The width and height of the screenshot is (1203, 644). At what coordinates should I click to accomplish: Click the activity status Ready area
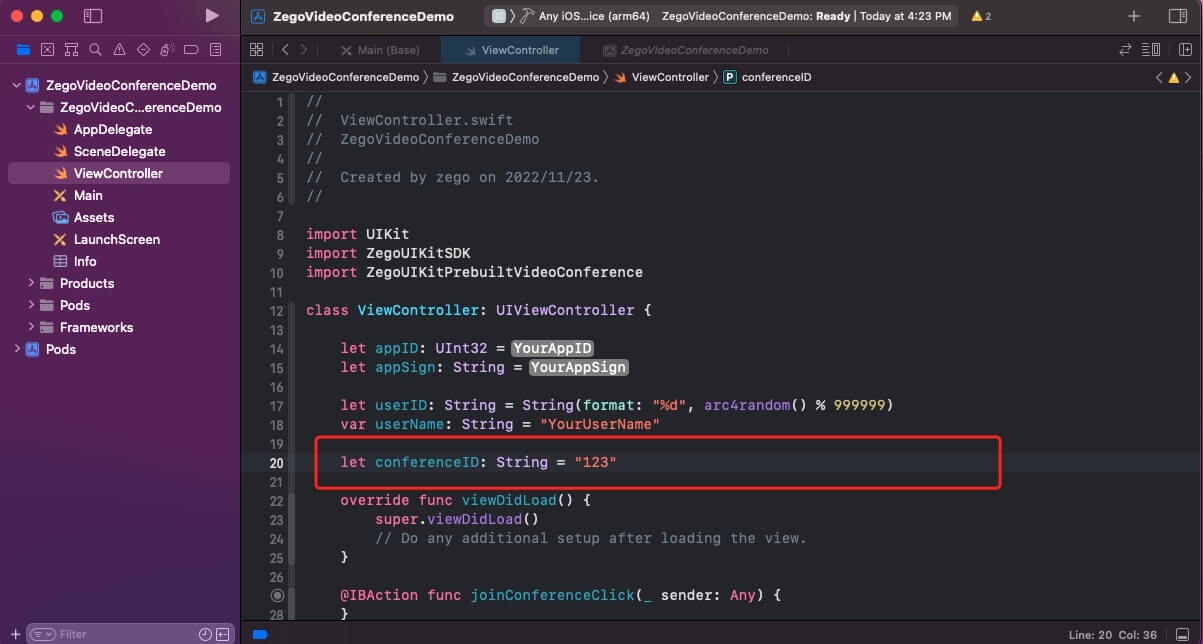tap(807, 16)
